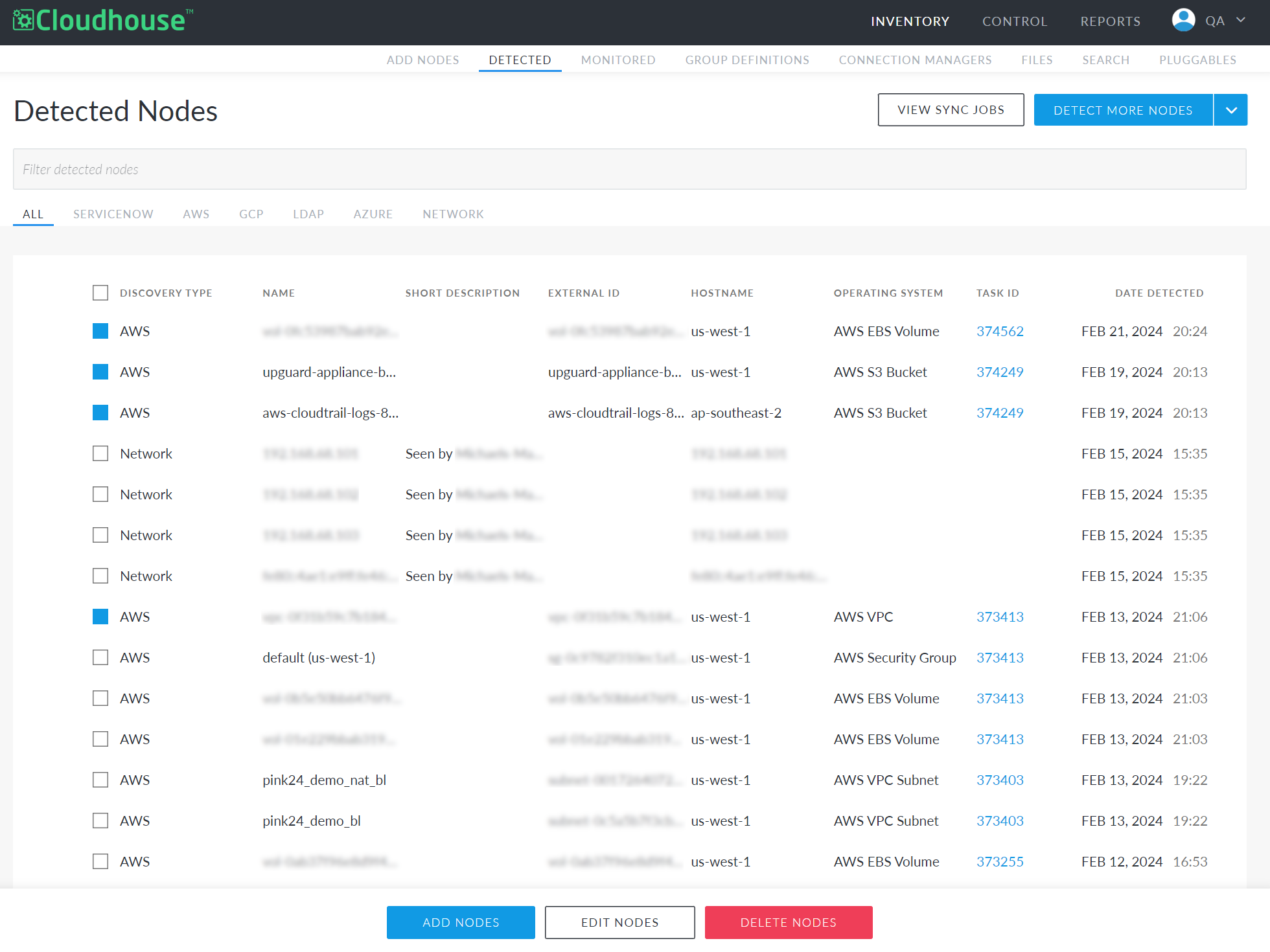The width and height of the screenshot is (1270, 952).
Task: Open the Files tab
Action: 1037,60
